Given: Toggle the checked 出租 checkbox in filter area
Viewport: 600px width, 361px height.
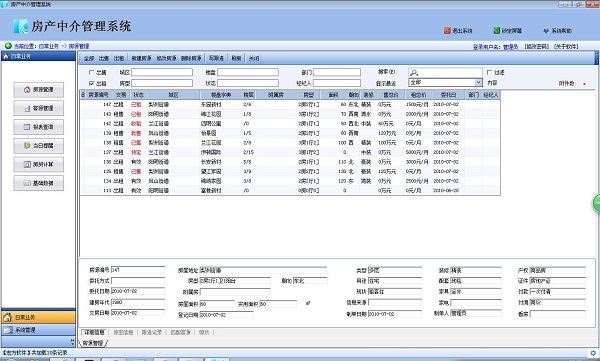Looking at the screenshot, I should pyautogui.click(x=91, y=83).
